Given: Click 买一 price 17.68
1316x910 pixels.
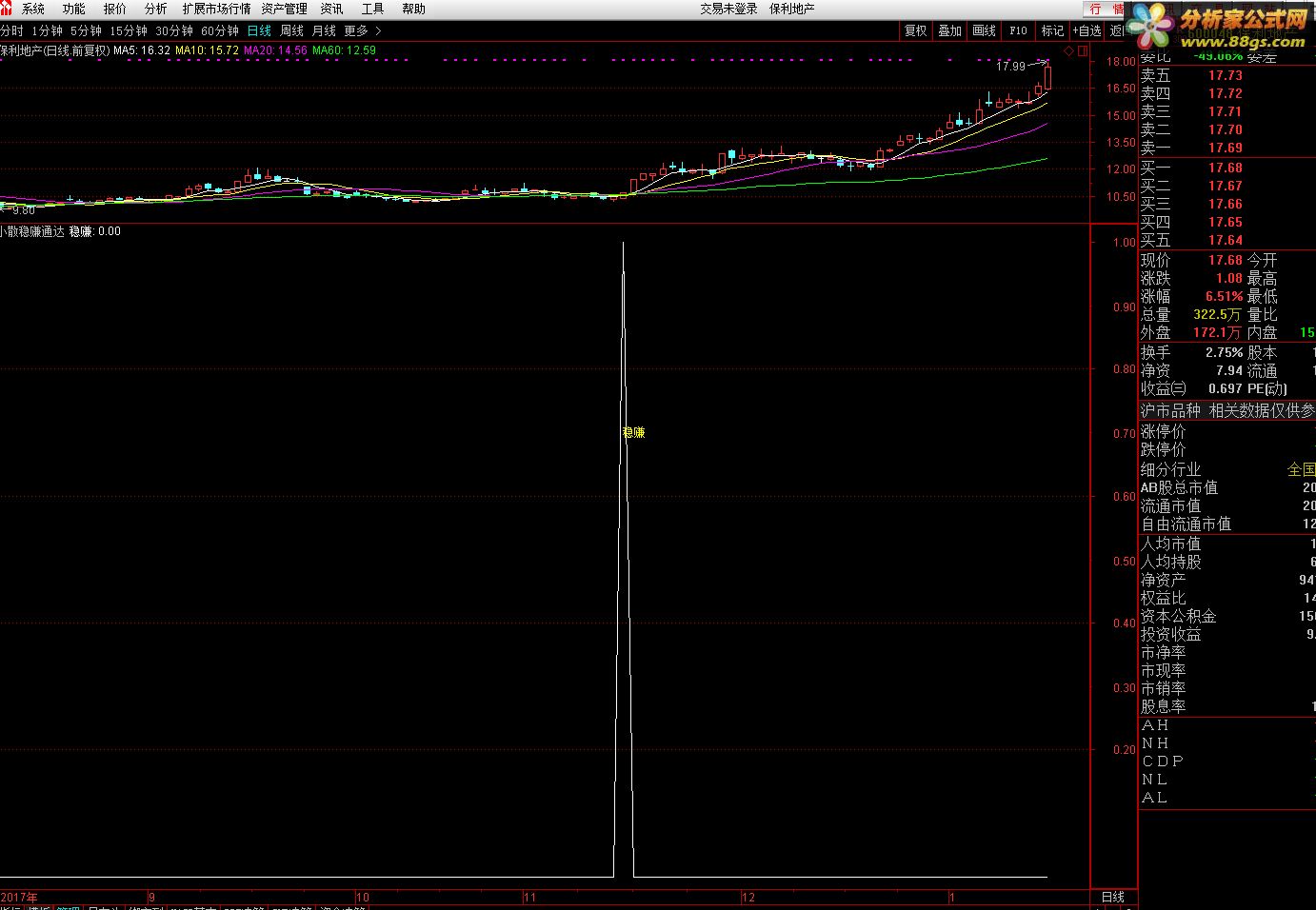Looking at the screenshot, I should pyautogui.click(x=1226, y=168).
